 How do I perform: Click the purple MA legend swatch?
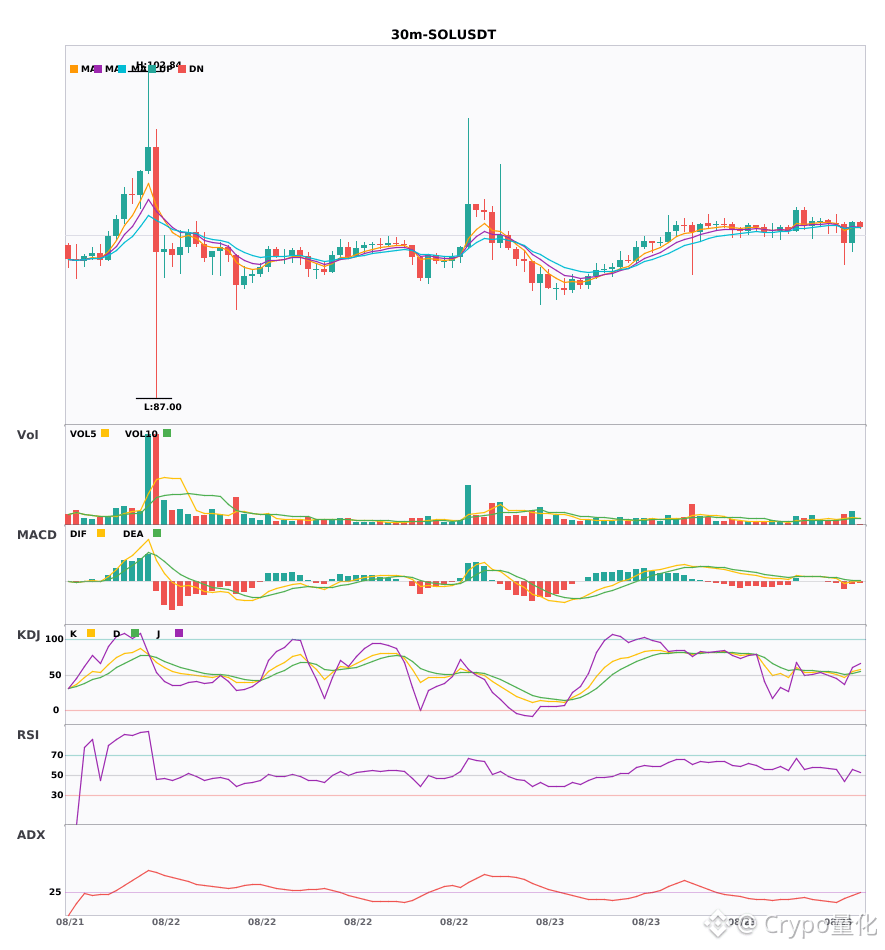click(x=98, y=69)
